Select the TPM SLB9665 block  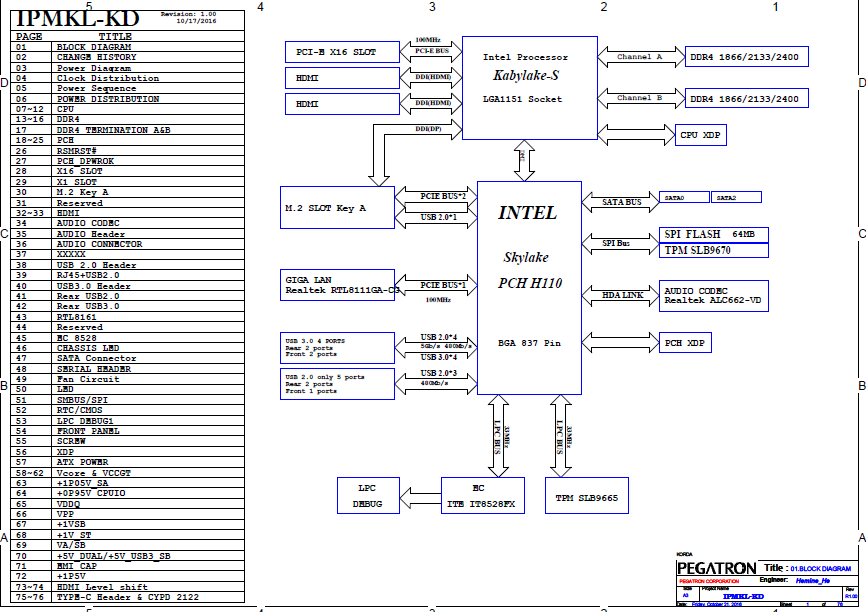point(586,496)
